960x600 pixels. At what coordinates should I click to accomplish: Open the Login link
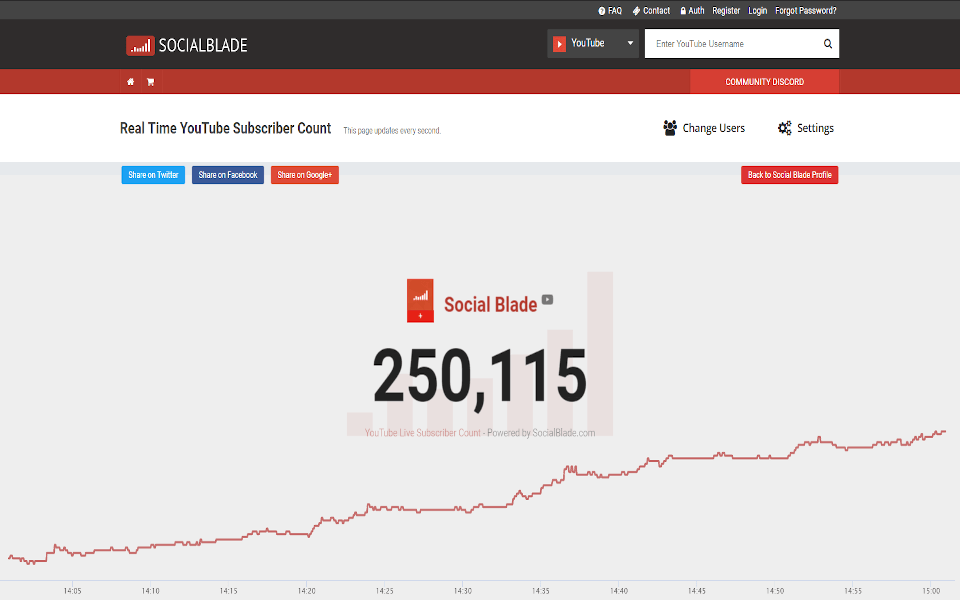point(757,10)
